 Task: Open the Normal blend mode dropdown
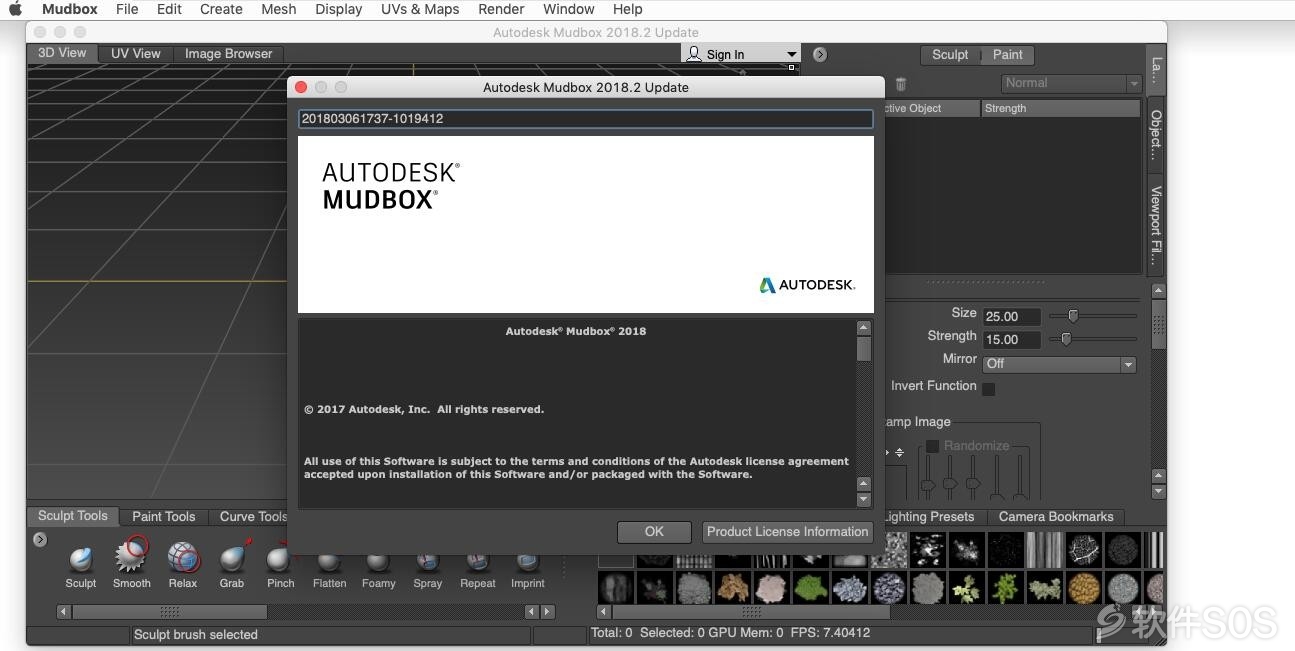(x=1071, y=83)
